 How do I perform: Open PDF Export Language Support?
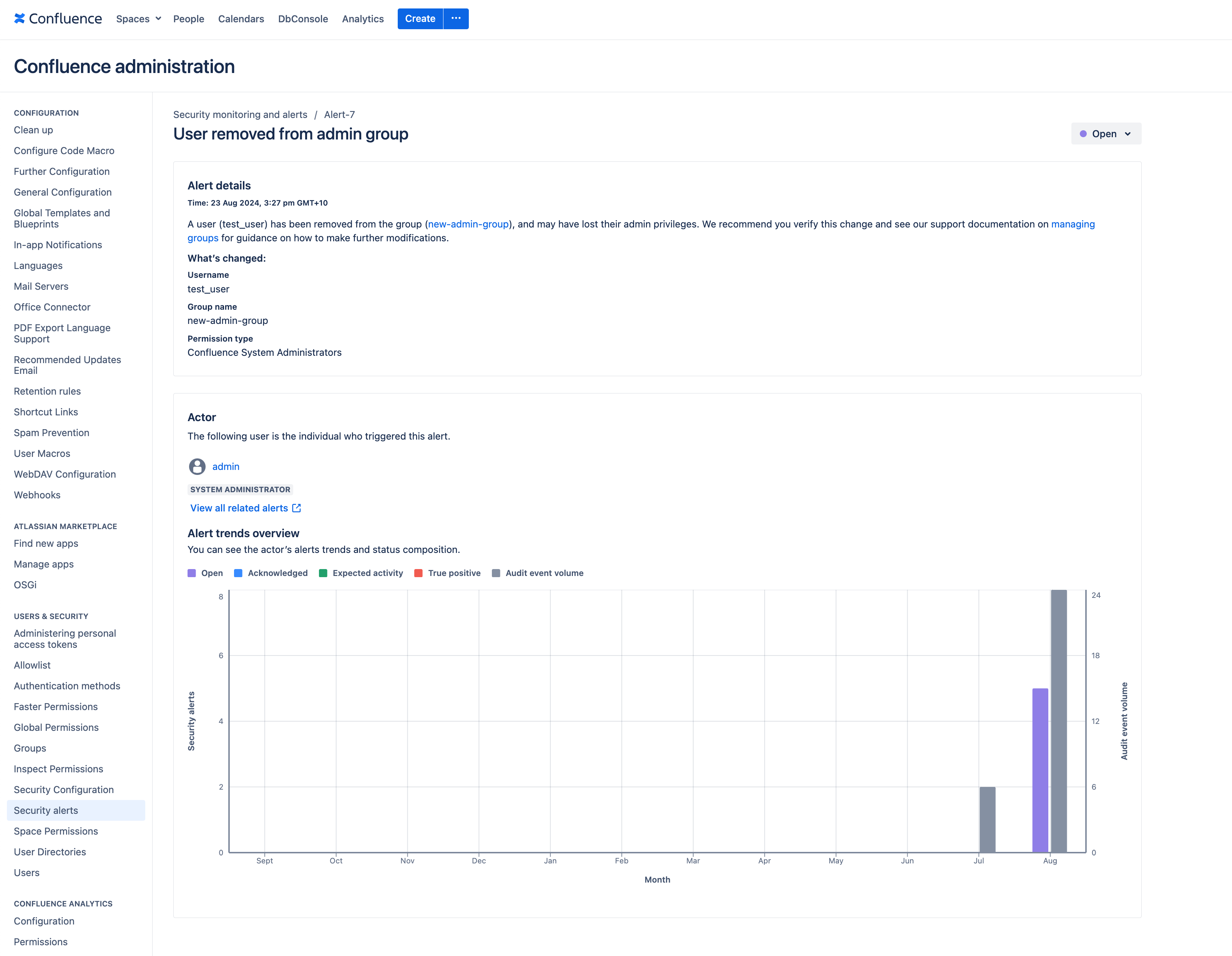click(x=62, y=333)
